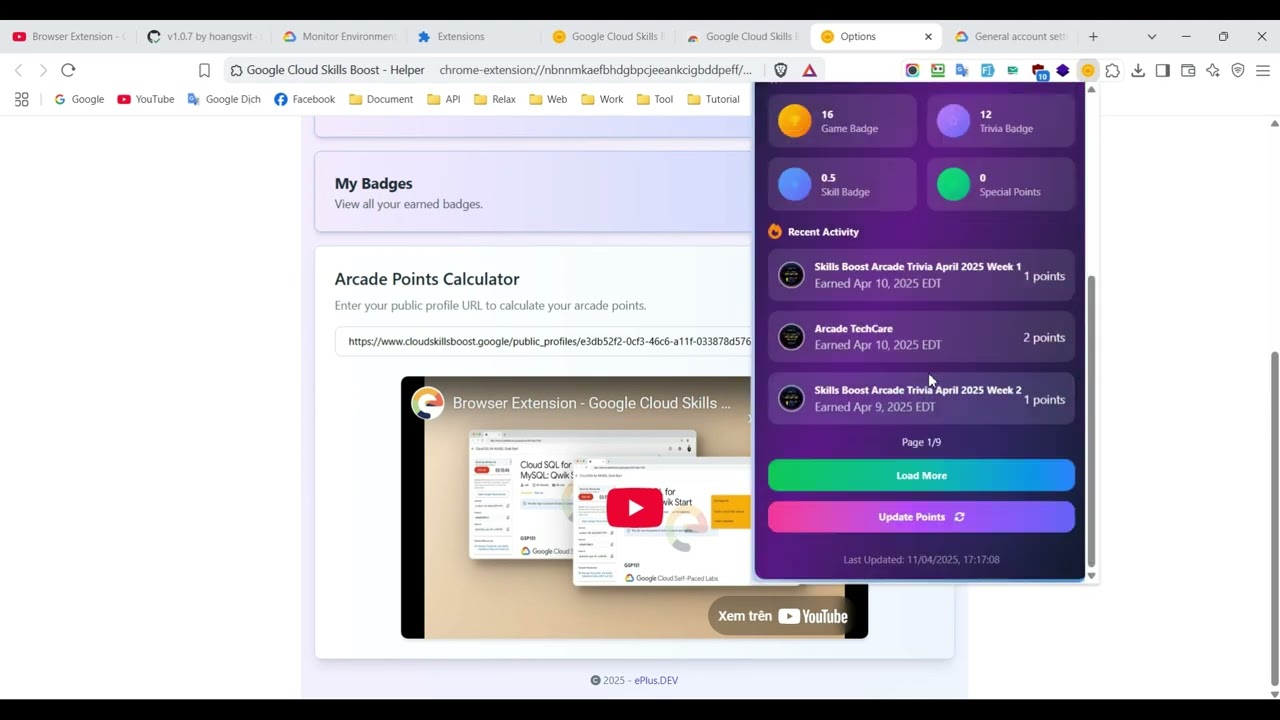Image resolution: width=1280 pixels, height=720 pixels.
Task: Click the Cloud Skills Boost Helper extension icon
Action: click(1088, 70)
